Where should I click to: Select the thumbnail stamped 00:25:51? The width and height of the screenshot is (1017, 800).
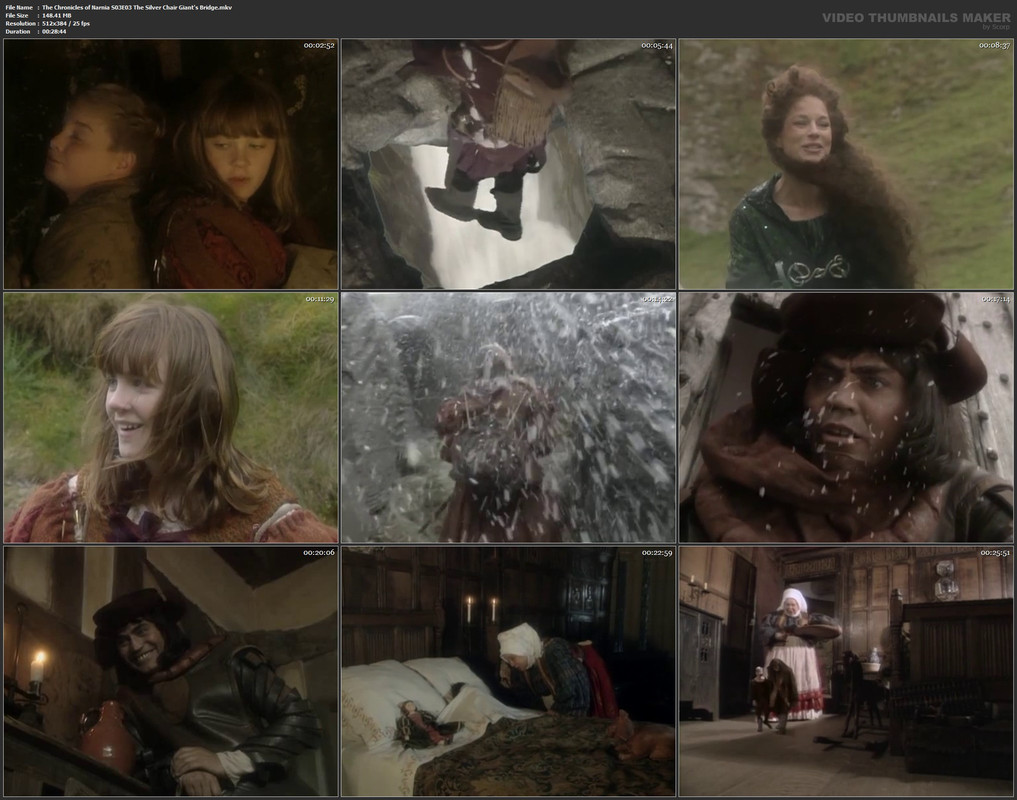(x=846, y=671)
